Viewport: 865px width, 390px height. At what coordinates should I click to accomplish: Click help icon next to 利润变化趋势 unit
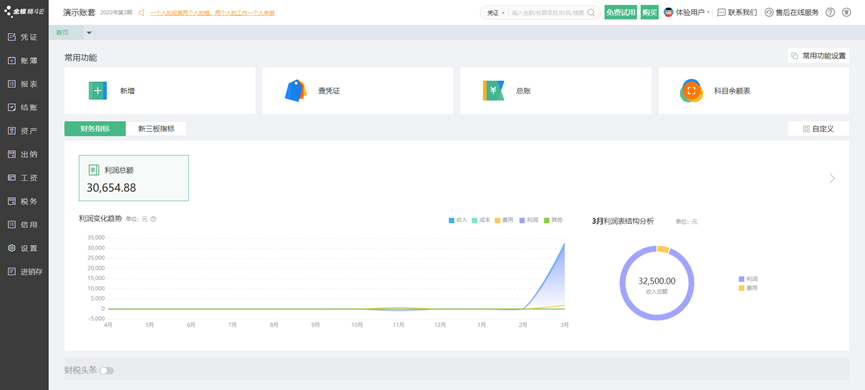153,219
